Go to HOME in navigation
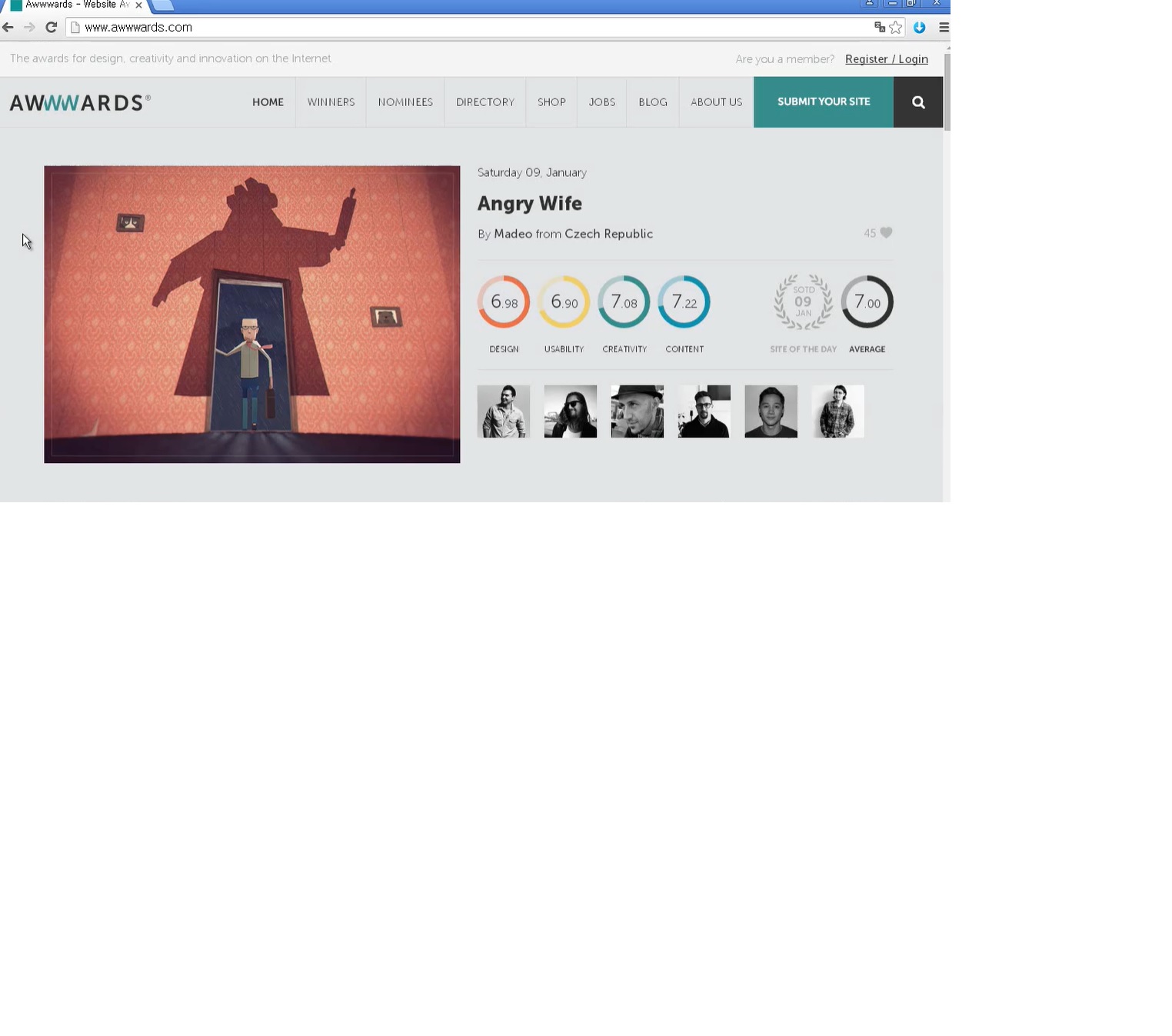 coord(268,102)
